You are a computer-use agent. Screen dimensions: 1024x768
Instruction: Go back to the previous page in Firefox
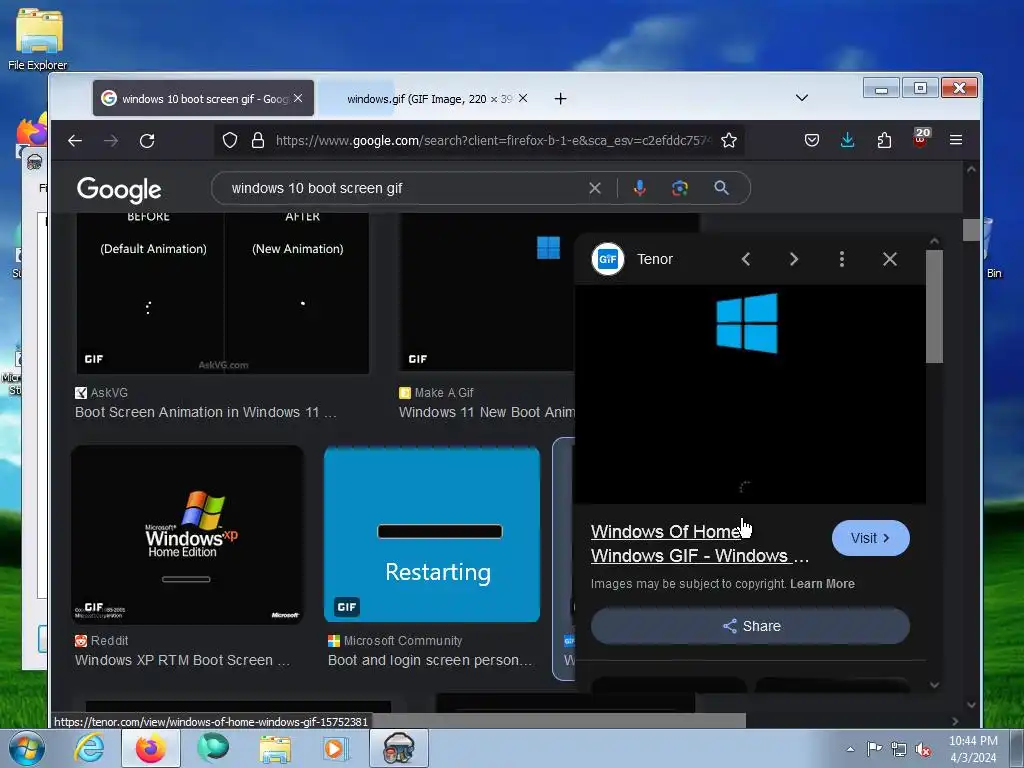75,140
